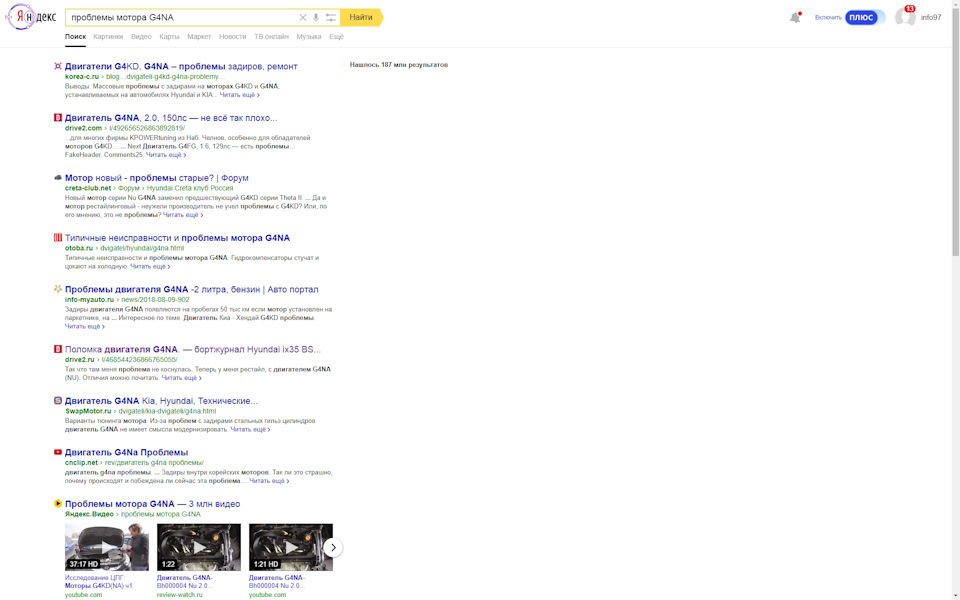Expand 'Читать ещё' in the korea-c.ru result

pyautogui.click(x=239, y=95)
